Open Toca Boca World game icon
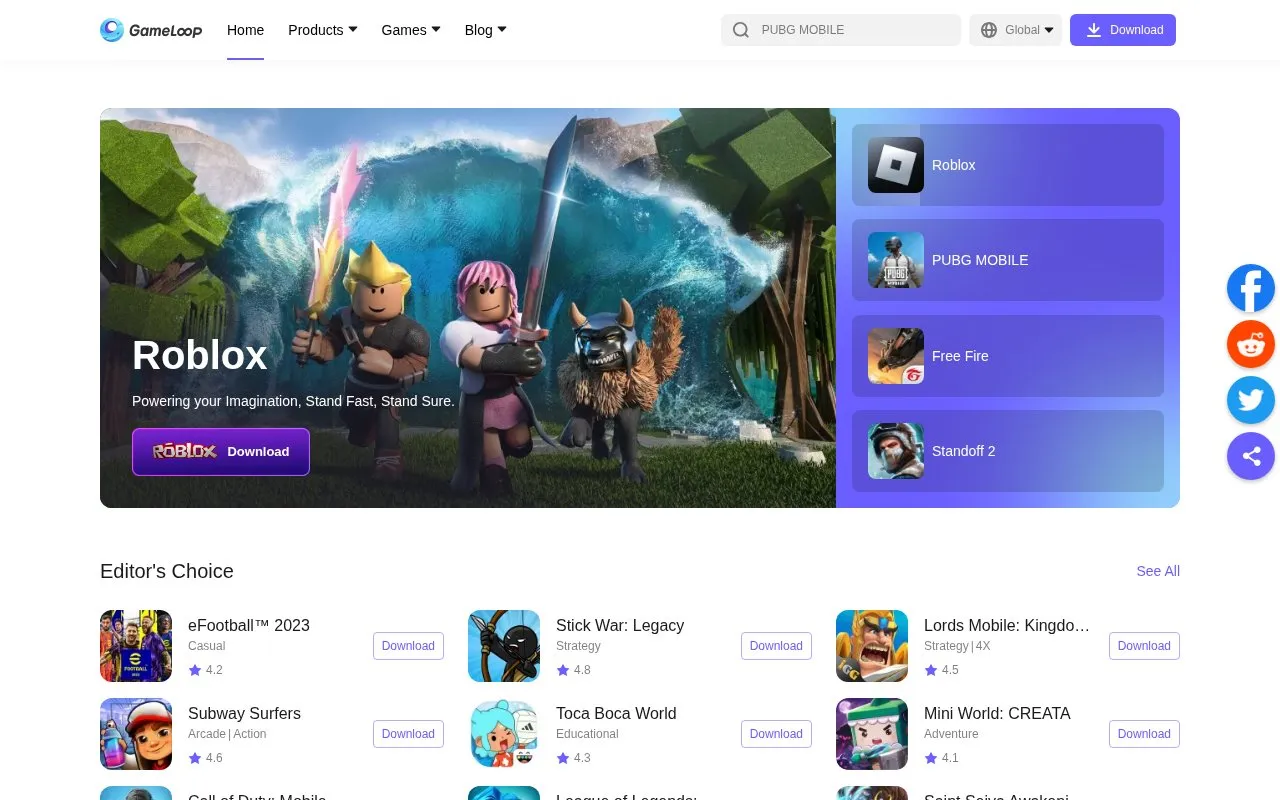1280x800 pixels. [x=504, y=734]
